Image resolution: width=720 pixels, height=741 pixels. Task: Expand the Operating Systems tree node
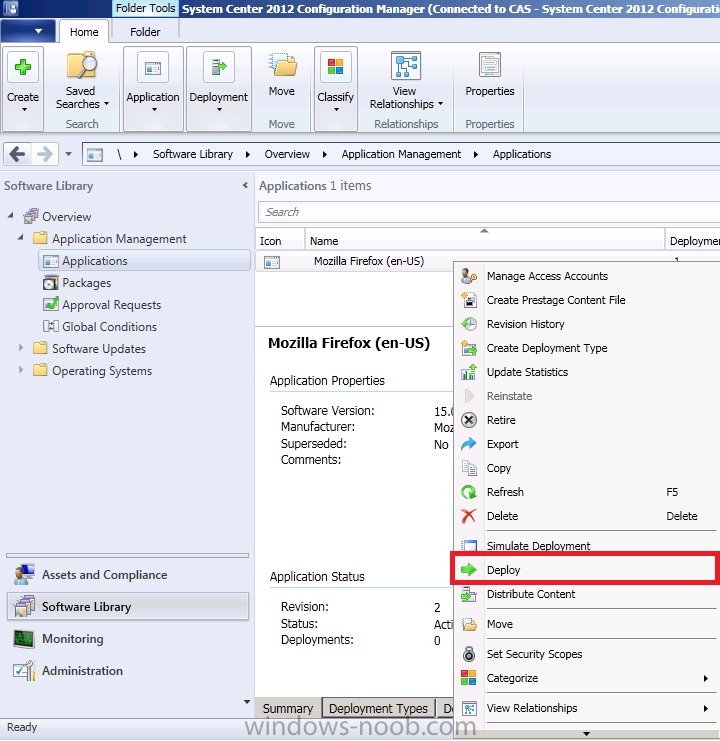tap(20, 370)
